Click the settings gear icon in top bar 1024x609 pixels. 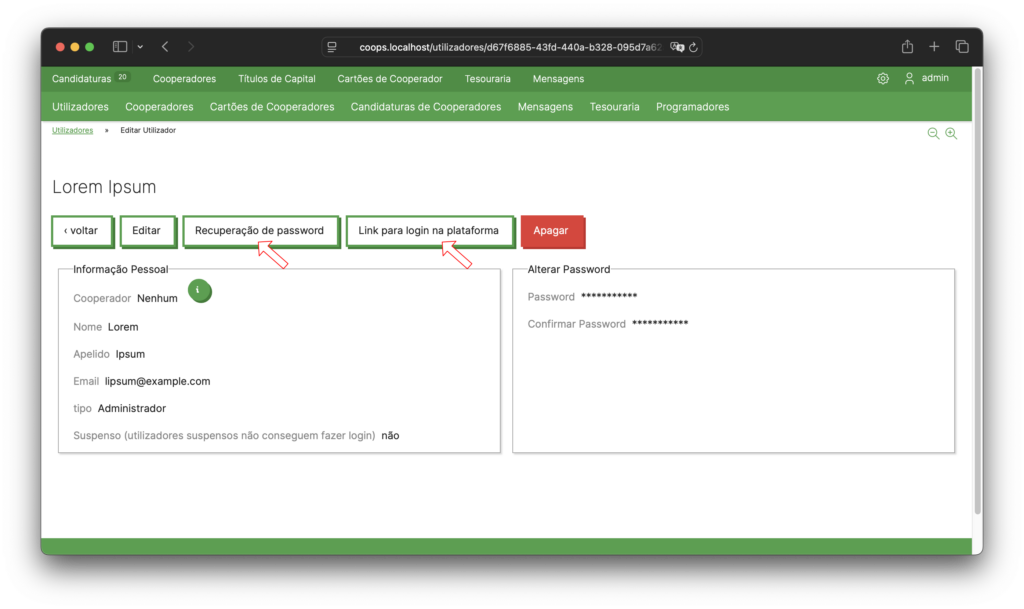tap(883, 79)
